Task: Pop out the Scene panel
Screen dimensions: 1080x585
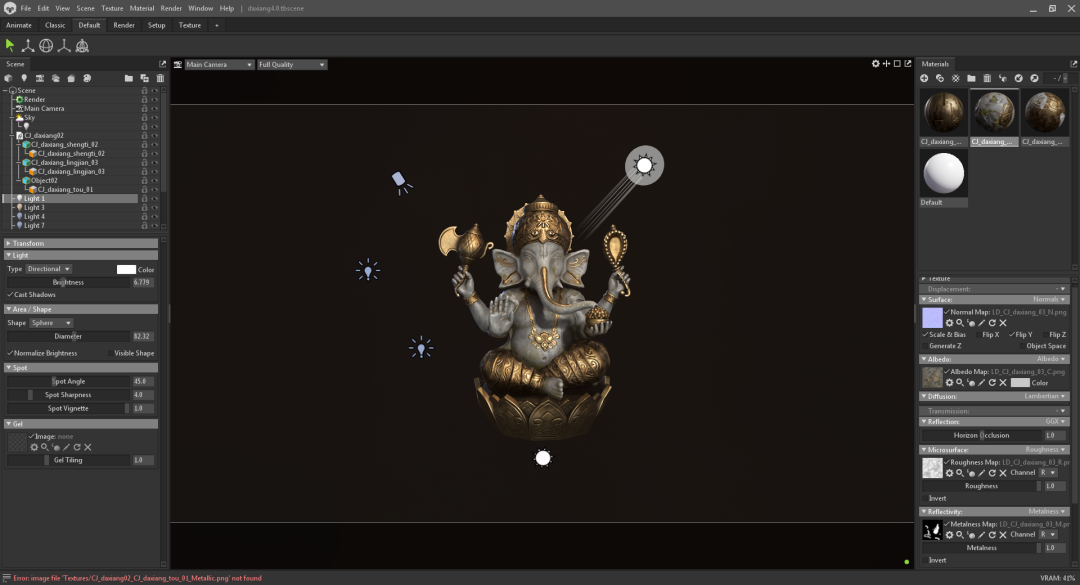Action: pyautogui.click(x=163, y=64)
